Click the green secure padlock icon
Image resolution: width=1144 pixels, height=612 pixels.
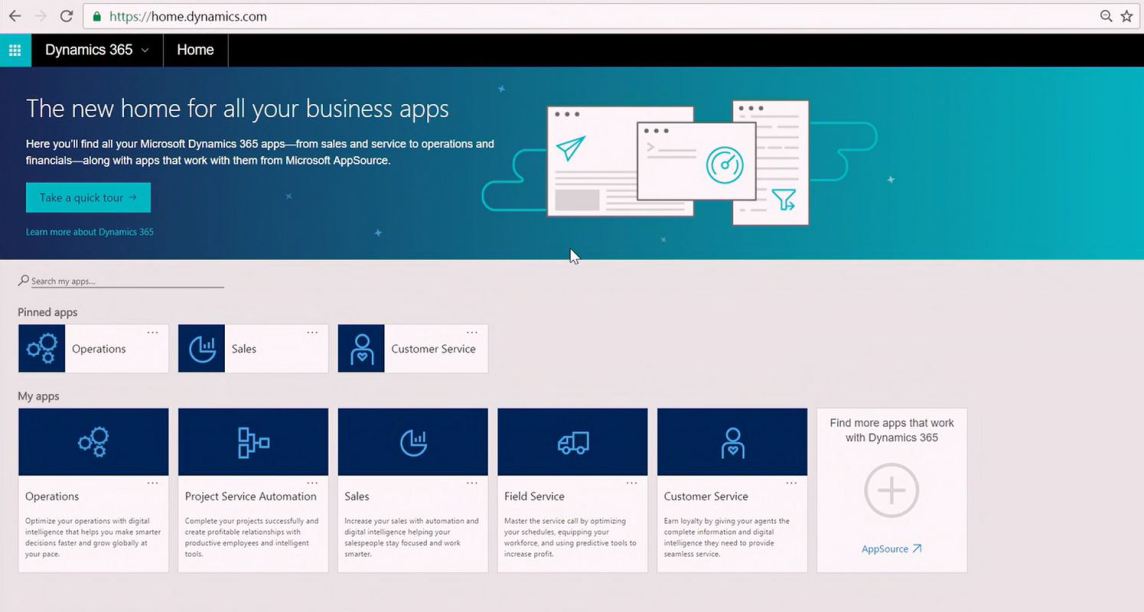pos(96,16)
